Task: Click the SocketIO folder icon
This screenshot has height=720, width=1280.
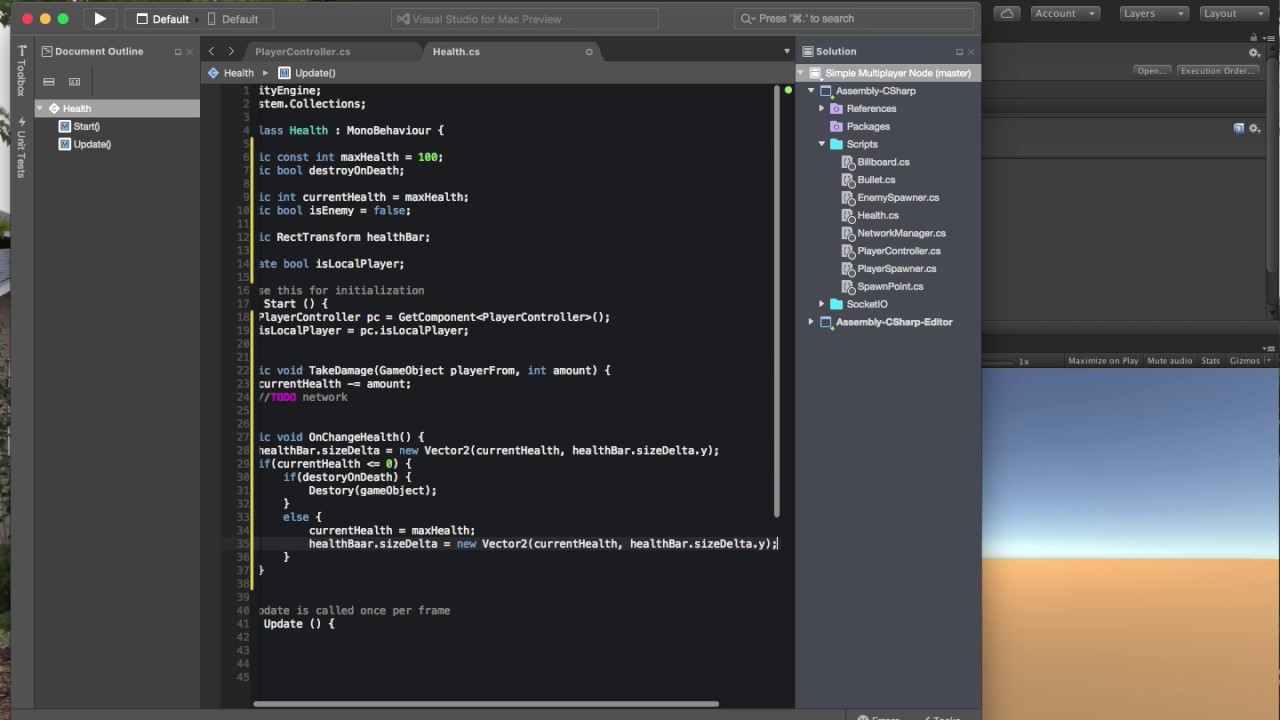Action: click(837, 304)
